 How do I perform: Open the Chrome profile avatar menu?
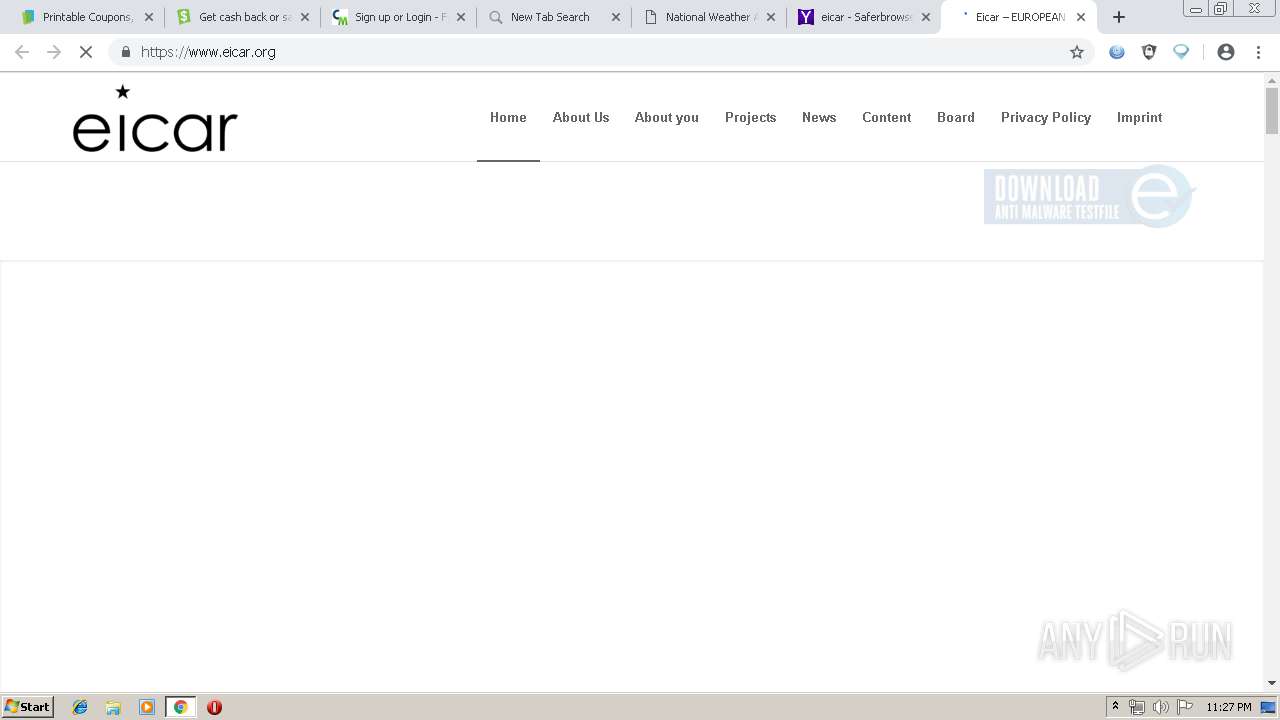[x=1226, y=52]
